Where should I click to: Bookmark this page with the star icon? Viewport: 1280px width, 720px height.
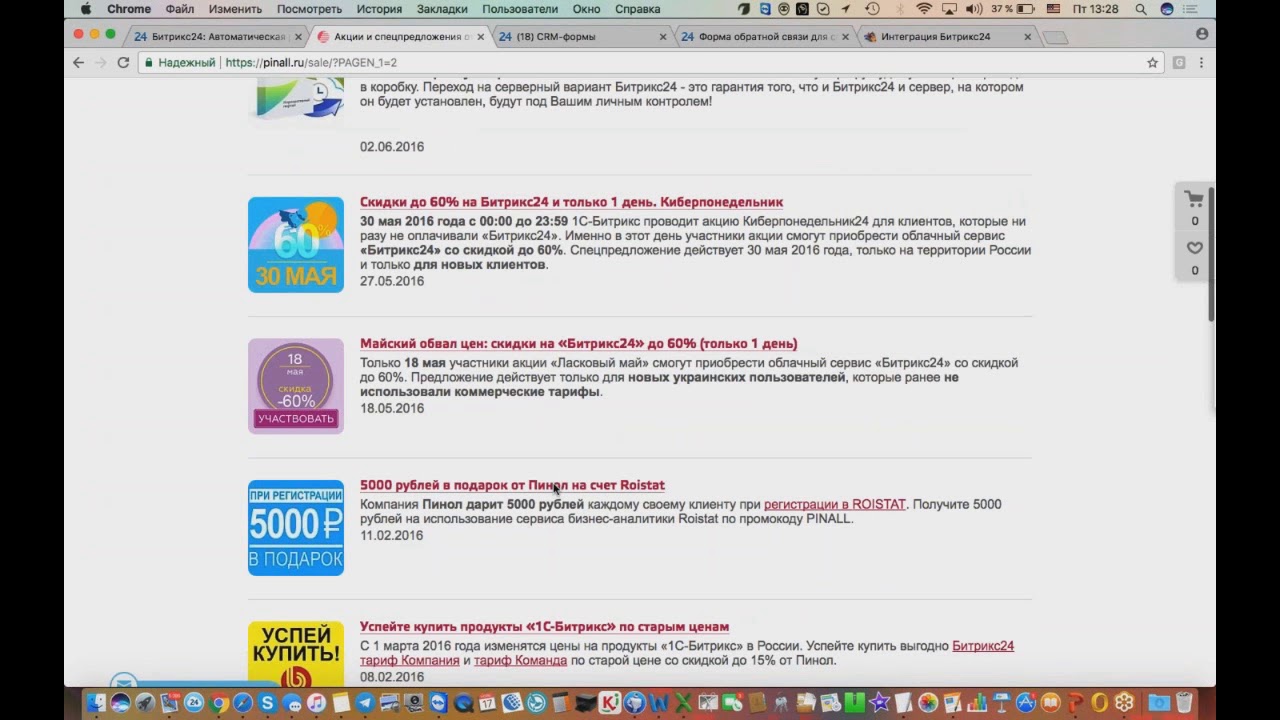click(1152, 62)
